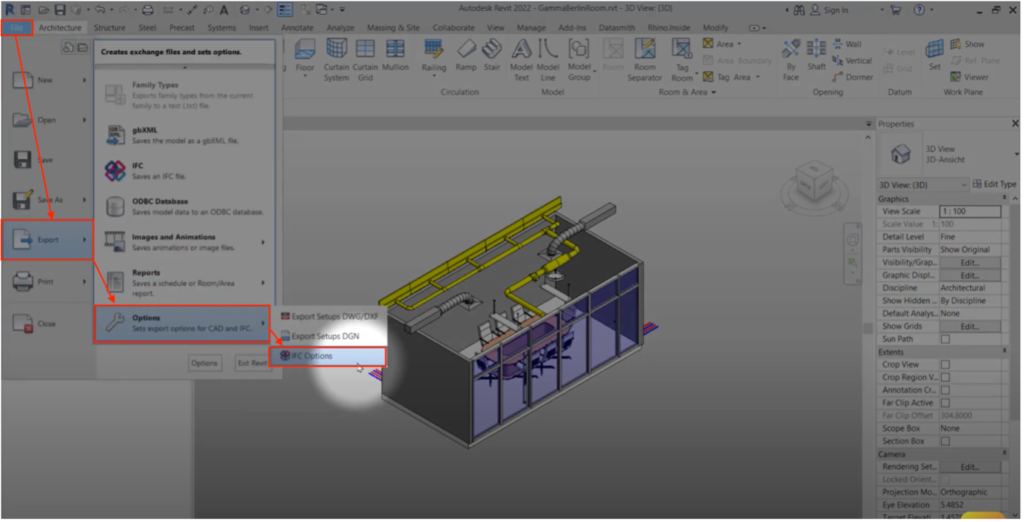Select the Railing tool
This screenshot has width=1024, height=522.
tap(434, 58)
